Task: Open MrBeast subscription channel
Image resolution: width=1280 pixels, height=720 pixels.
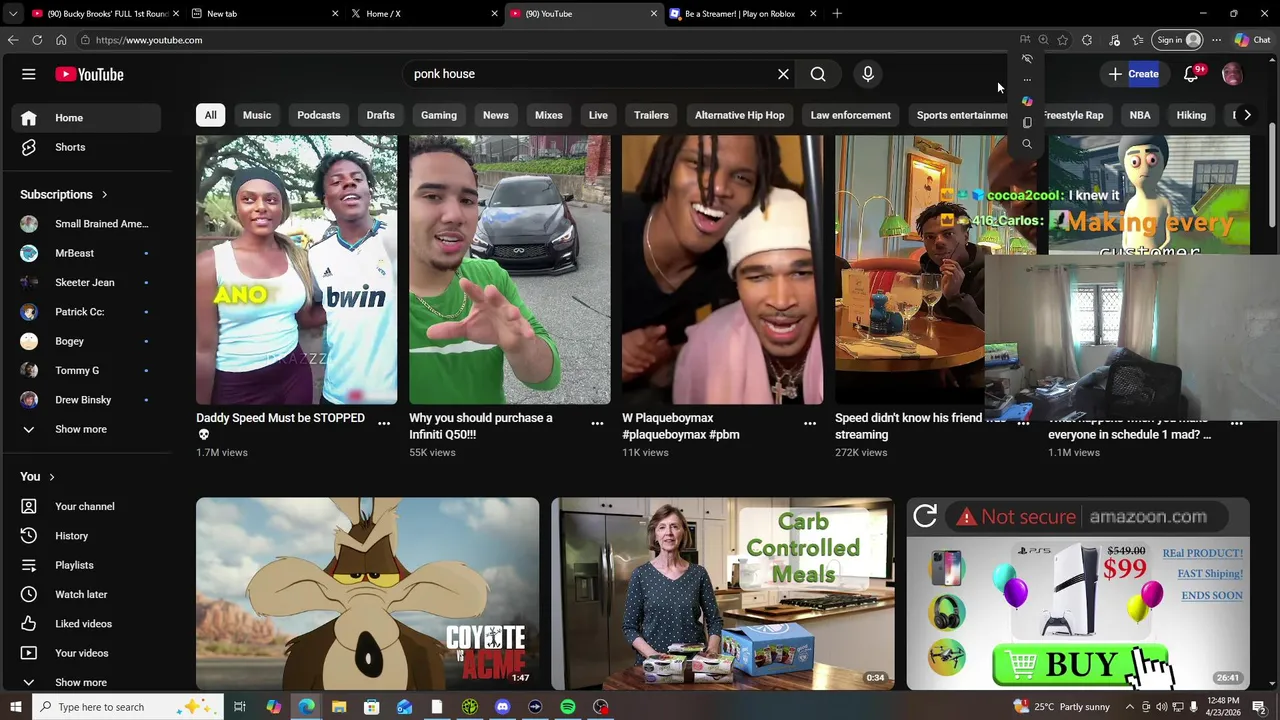Action: pos(86,253)
